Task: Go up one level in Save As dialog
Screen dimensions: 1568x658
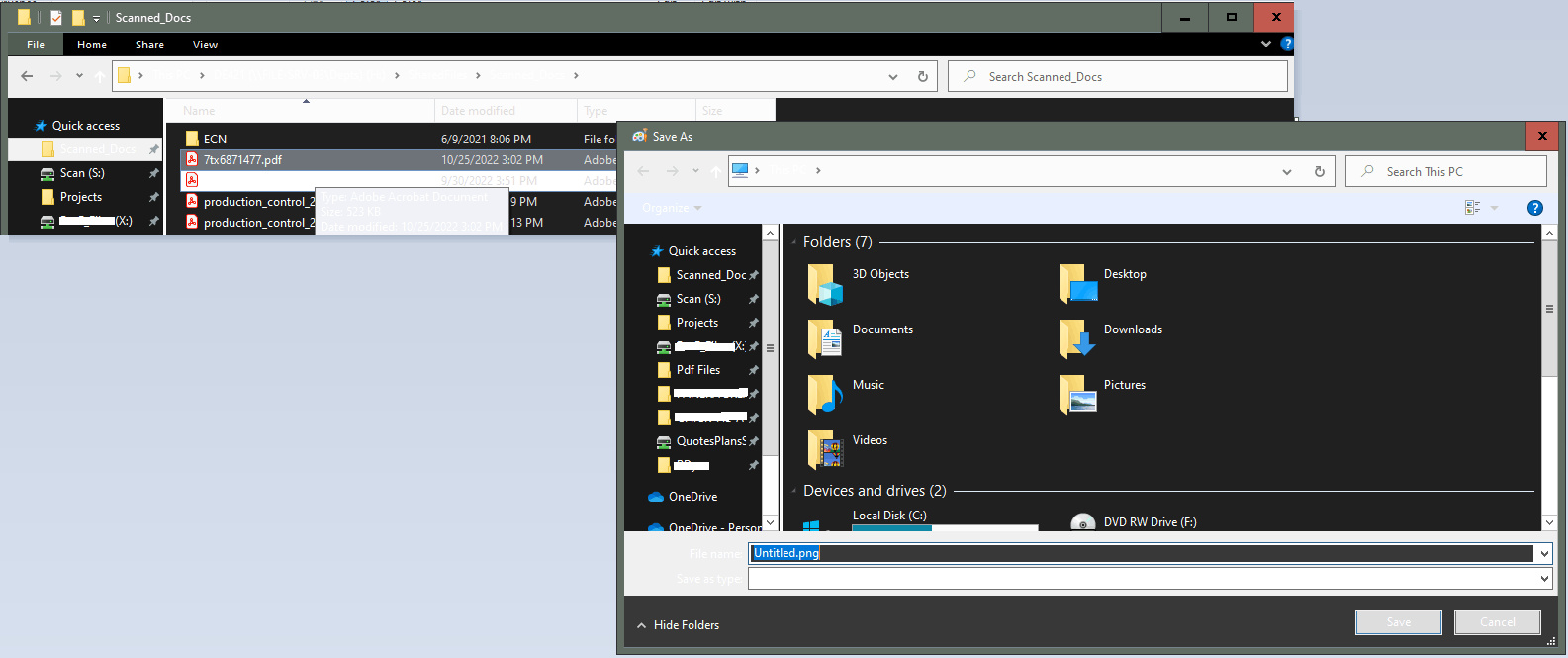Action: [715, 171]
